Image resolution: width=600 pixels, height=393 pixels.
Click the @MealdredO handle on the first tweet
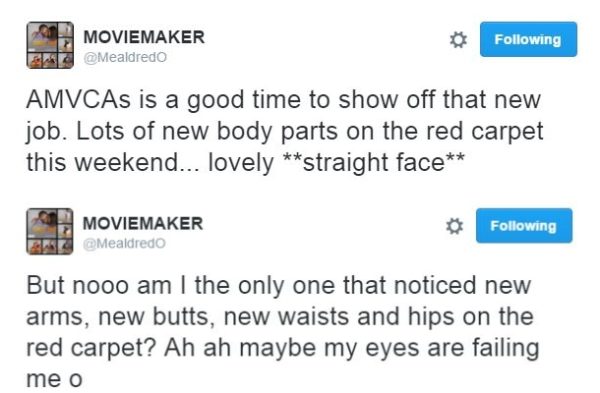[125, 57]
